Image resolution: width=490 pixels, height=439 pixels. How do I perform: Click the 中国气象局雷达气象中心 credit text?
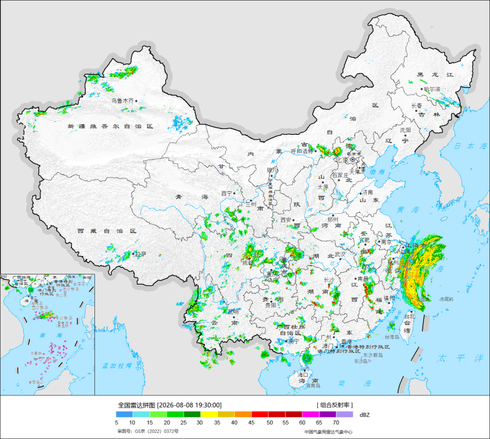328,432
